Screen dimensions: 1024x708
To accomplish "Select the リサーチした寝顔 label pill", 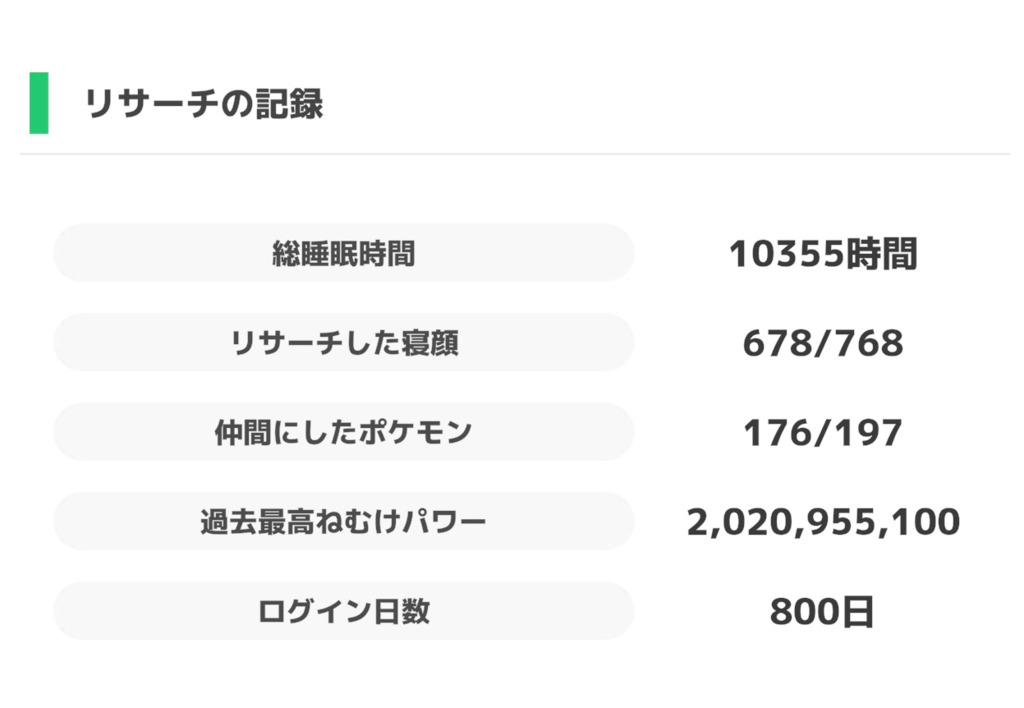I will [x=343, y=343].
